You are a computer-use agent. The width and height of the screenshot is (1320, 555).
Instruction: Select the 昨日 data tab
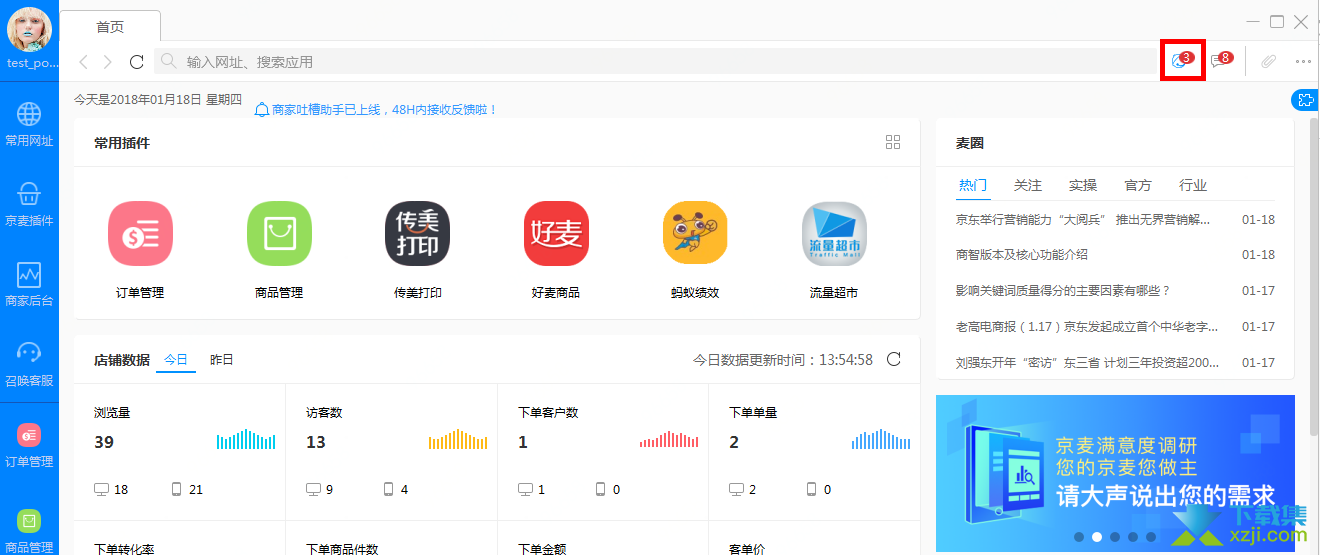pos(221,360)
